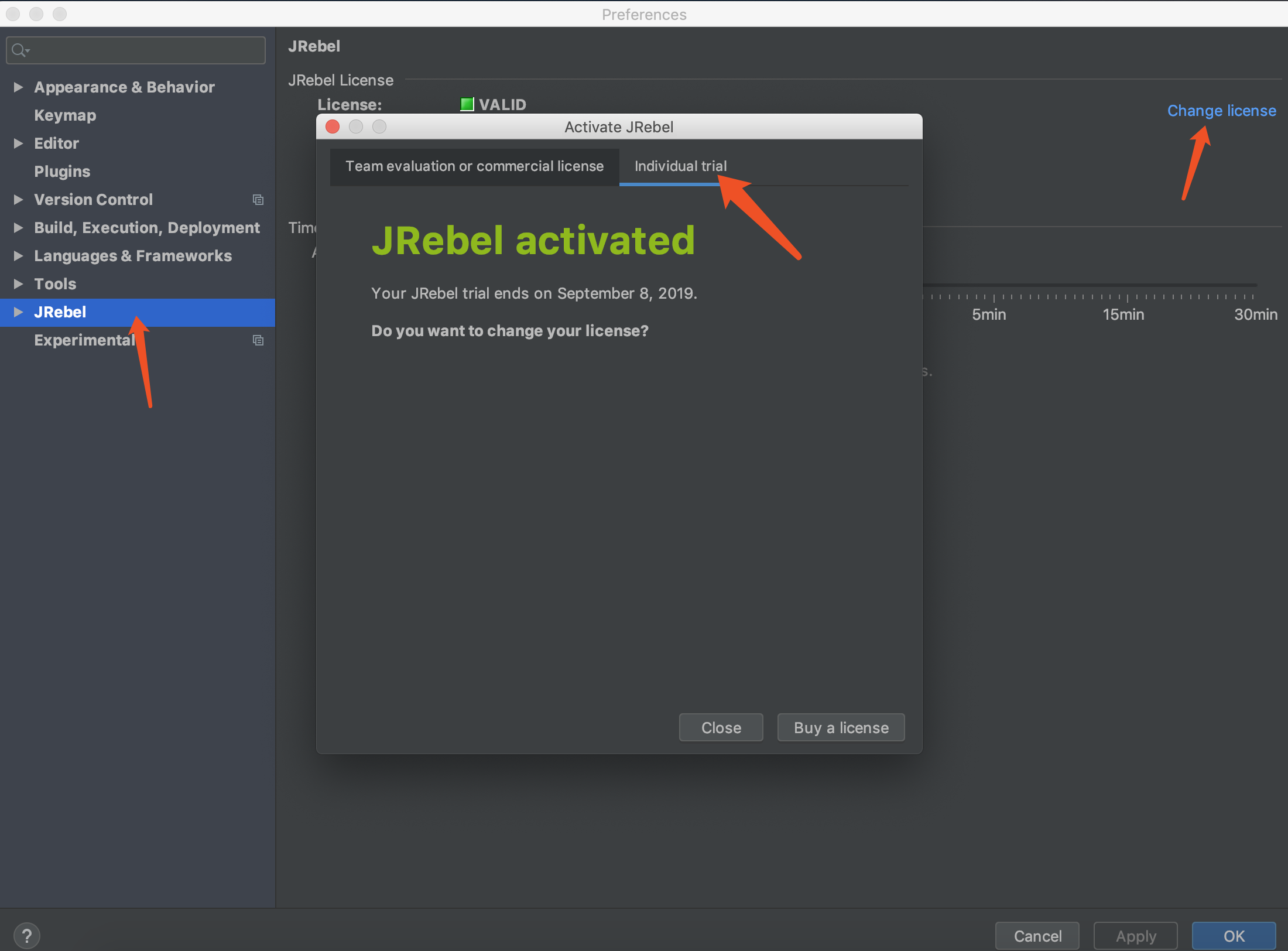Screen dimensions: 1288x951
Task: Switch to the Individual trial tab
Action: click(680, 166)
